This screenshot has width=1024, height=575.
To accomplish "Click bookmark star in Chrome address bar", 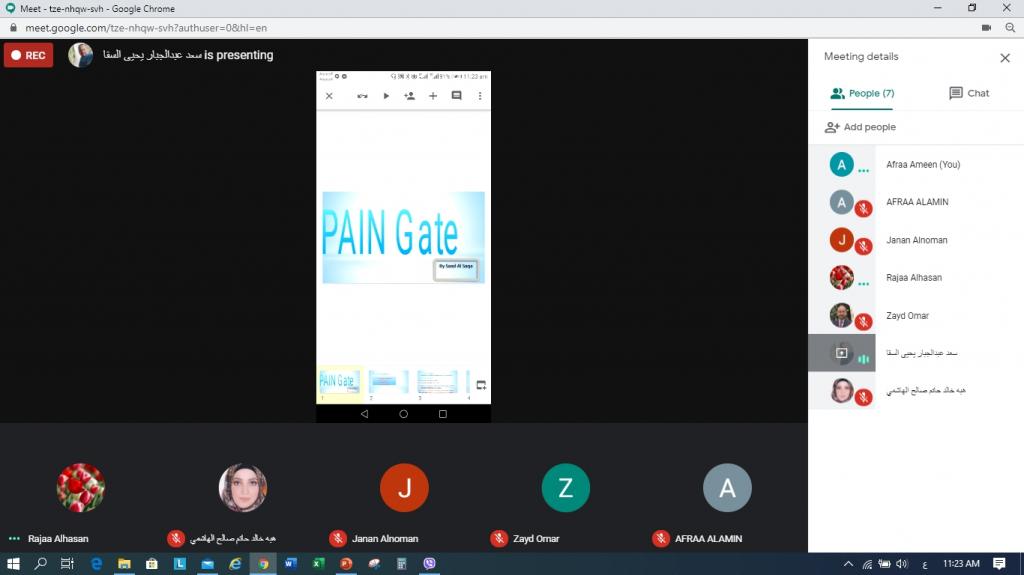I will click(1008, 28).
